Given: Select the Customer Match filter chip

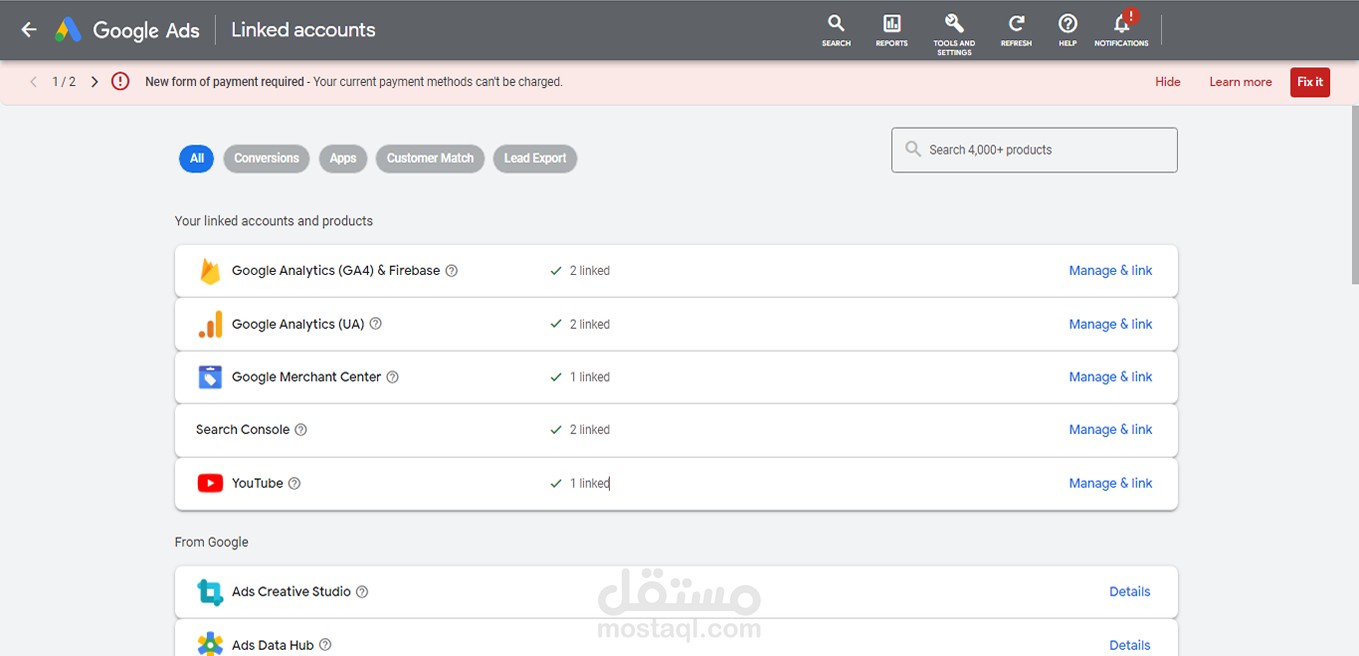Looking at the screenshot, I should click(x=430, y=158).
